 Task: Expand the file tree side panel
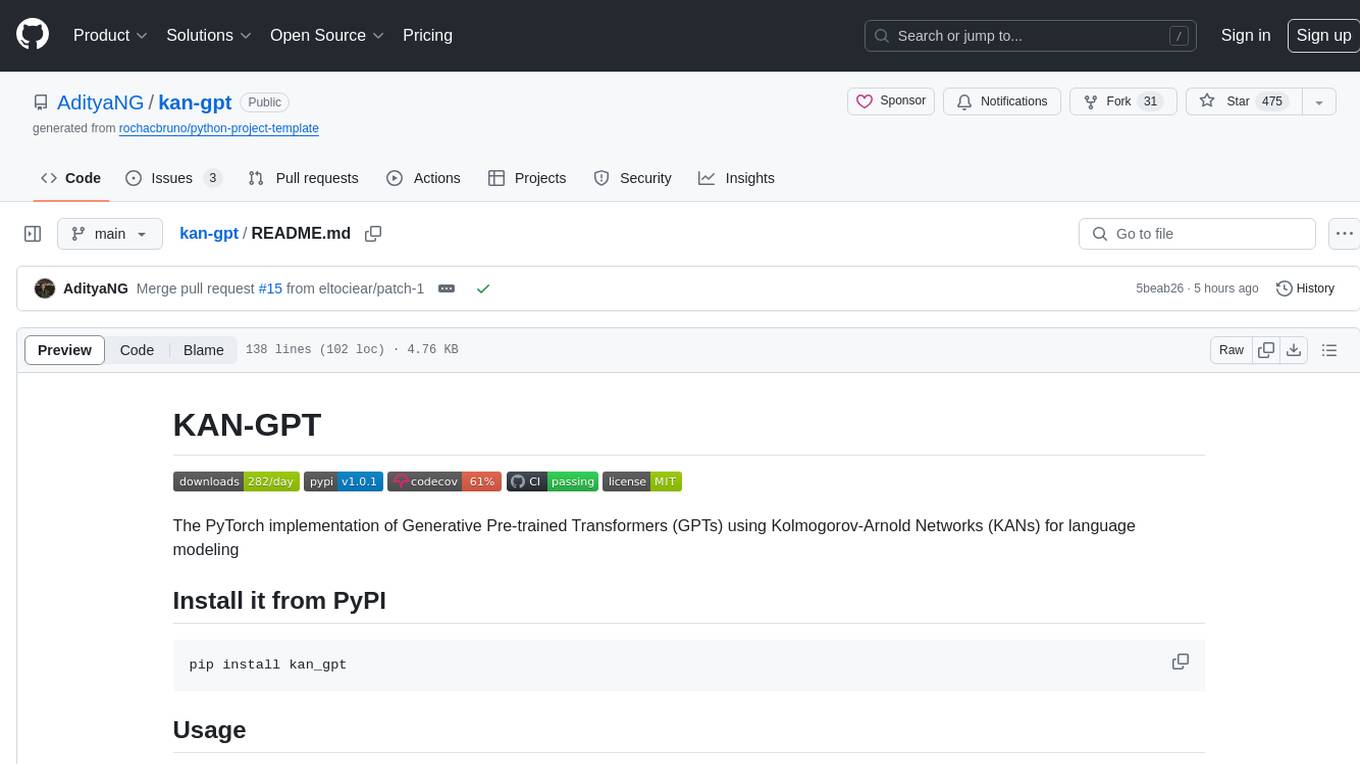pyautogui.click(x=33, y=234)
